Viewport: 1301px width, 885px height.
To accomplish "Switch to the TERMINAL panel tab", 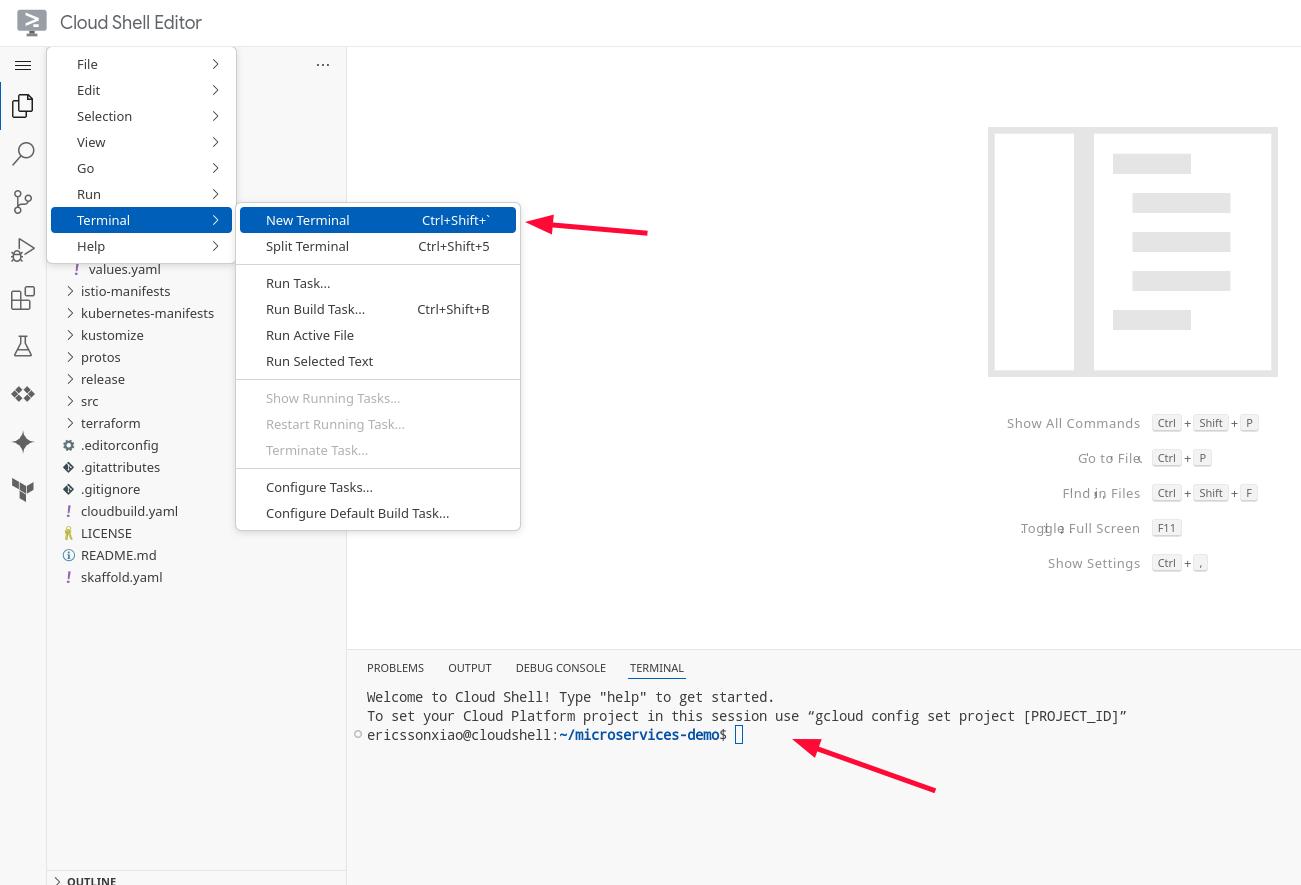I will [657, 668].
